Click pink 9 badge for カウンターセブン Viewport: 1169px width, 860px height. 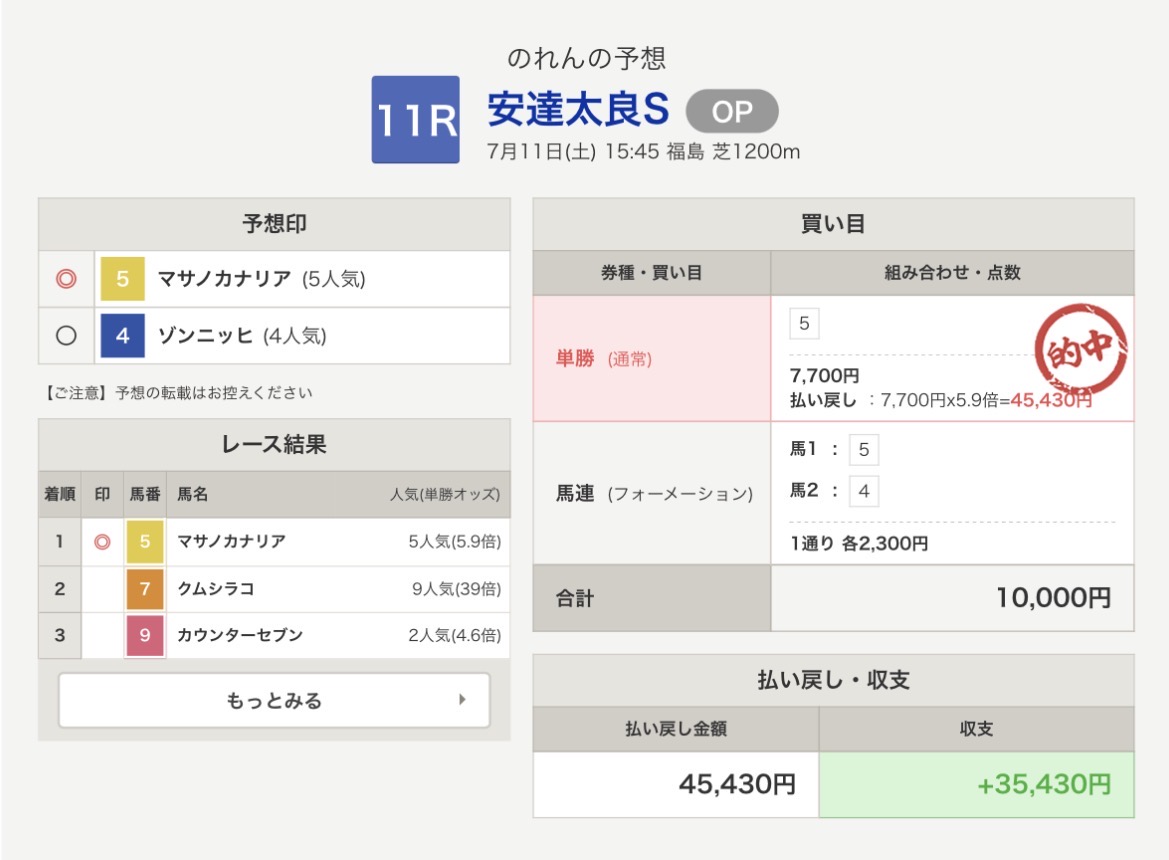pos(145,635)
